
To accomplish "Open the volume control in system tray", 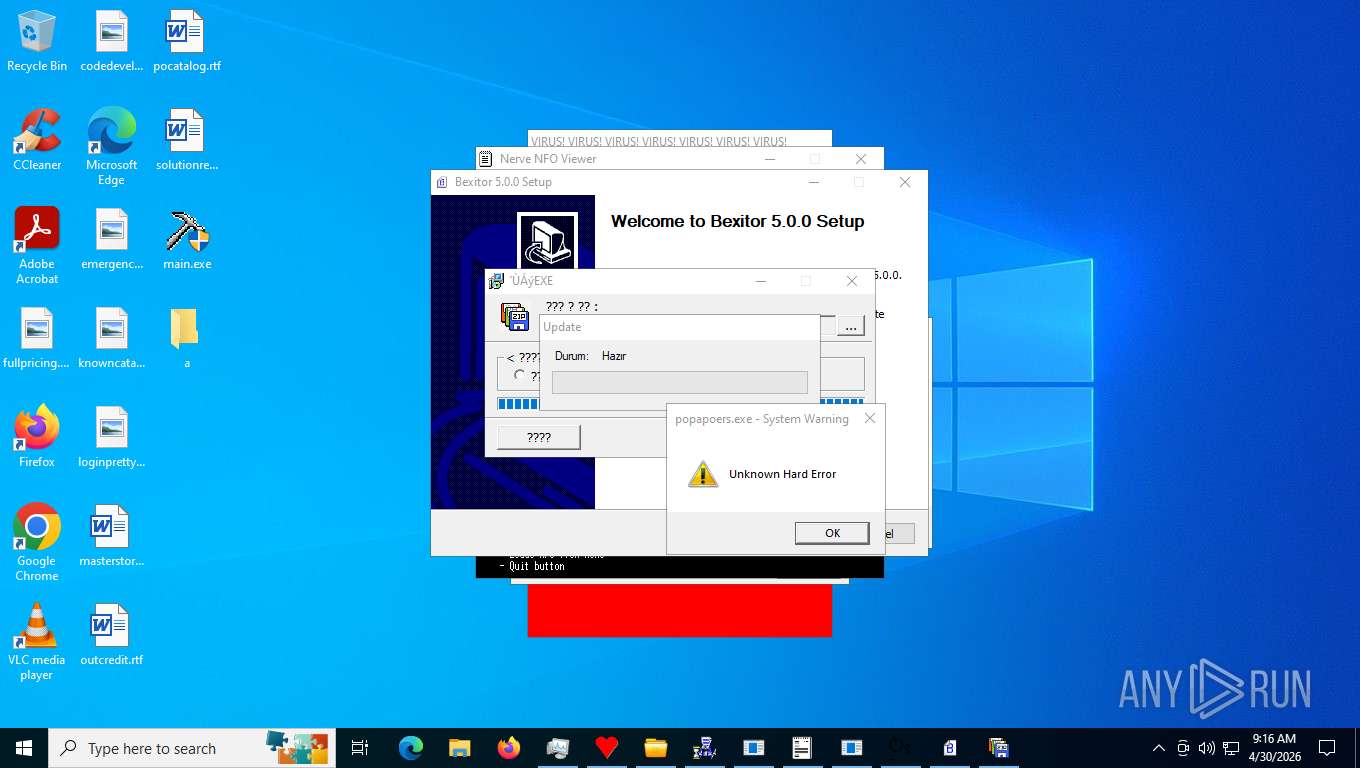I will click(1207, 748).
